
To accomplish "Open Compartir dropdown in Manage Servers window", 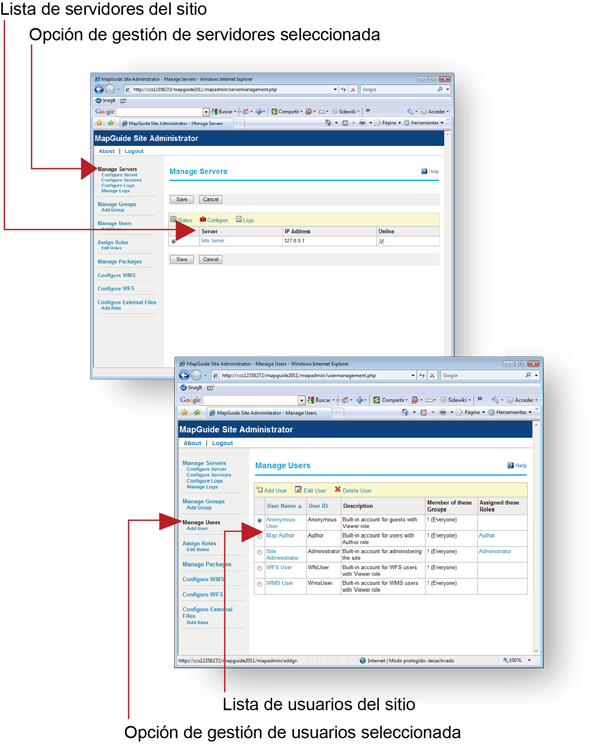I will point(301,112).
